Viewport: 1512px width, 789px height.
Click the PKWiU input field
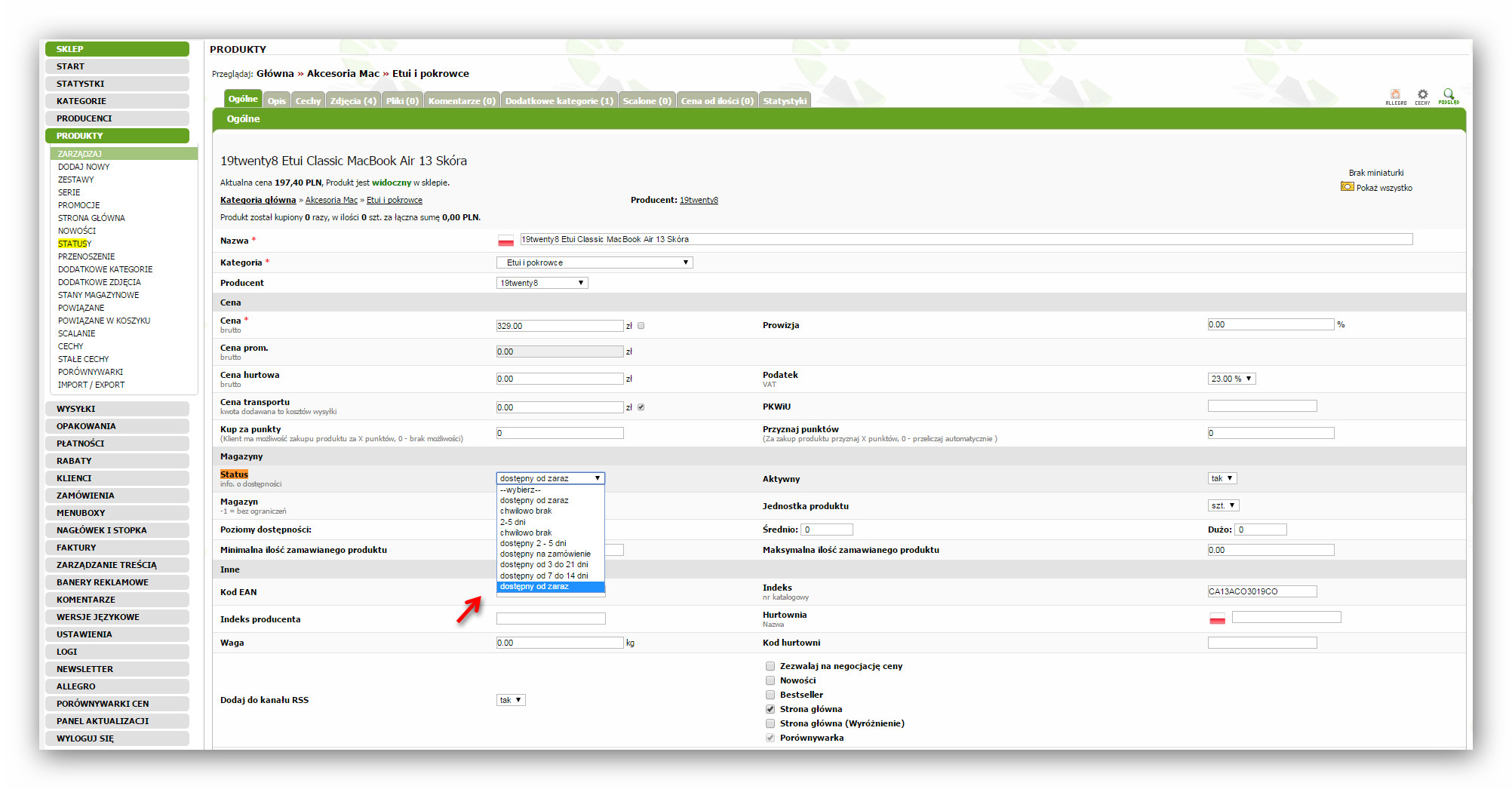1262,406
